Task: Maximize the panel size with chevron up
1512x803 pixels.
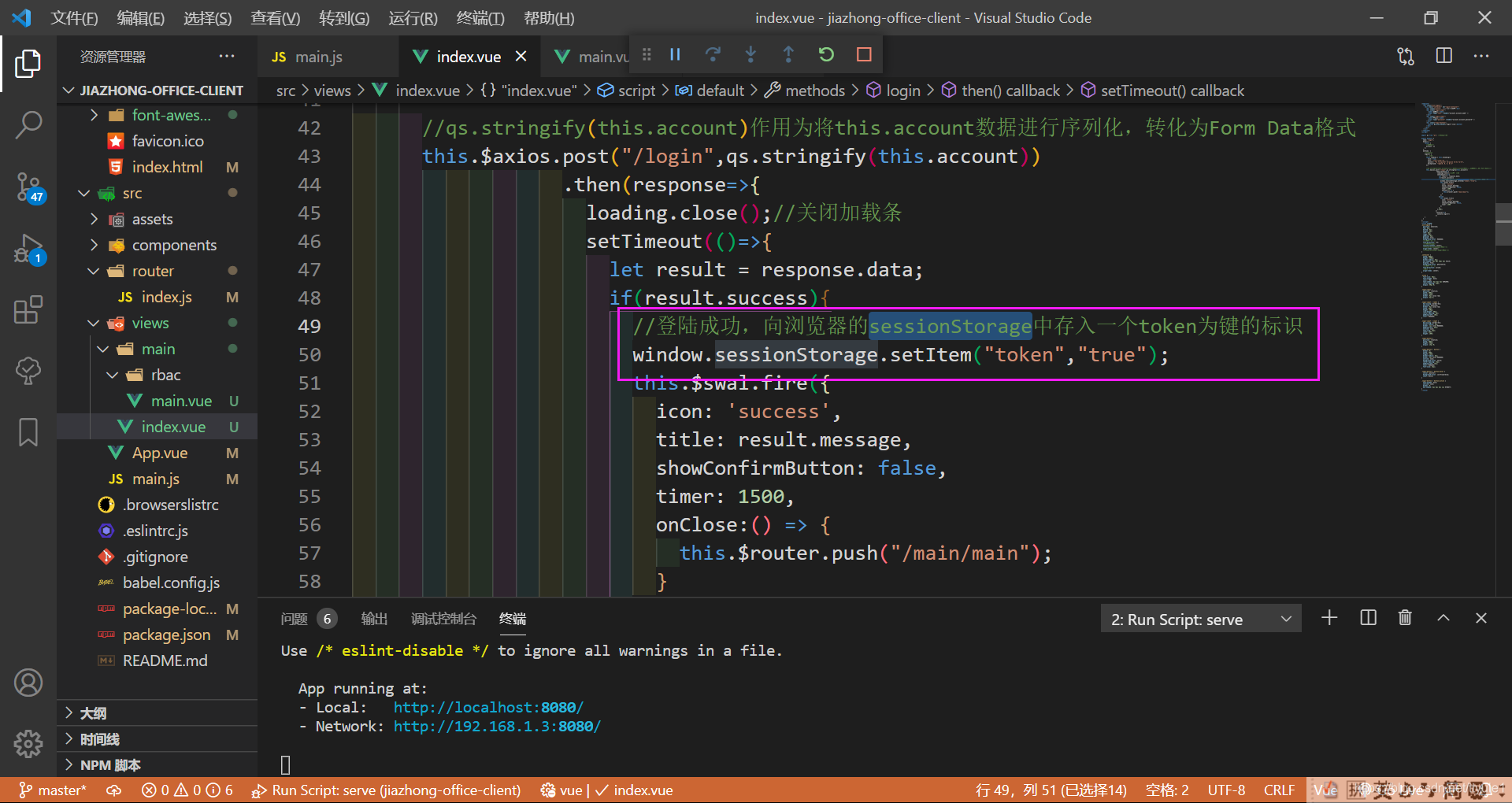Action: 1443,618
